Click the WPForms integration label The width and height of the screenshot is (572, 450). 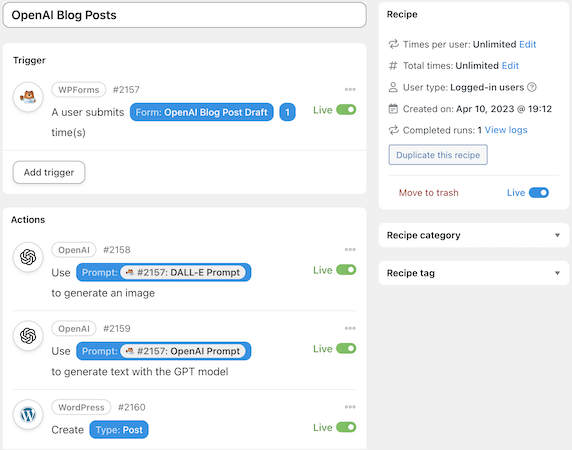79,90
